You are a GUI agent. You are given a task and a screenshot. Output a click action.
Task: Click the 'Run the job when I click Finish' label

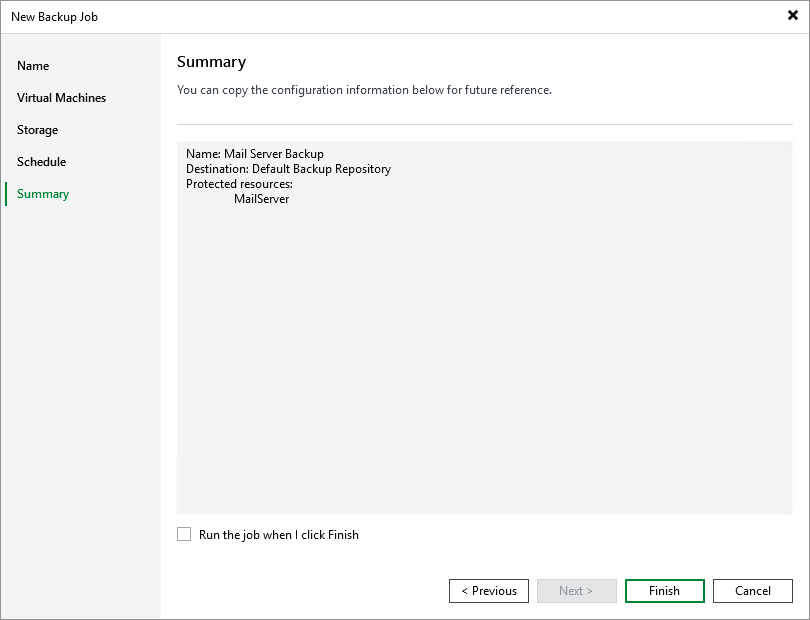278,535
